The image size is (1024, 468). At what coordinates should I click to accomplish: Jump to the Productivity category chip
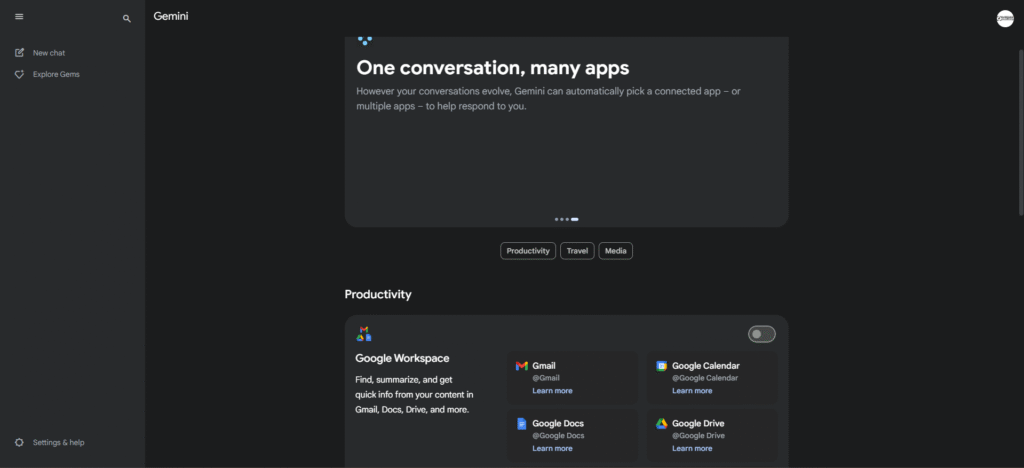tap(528, 251)
